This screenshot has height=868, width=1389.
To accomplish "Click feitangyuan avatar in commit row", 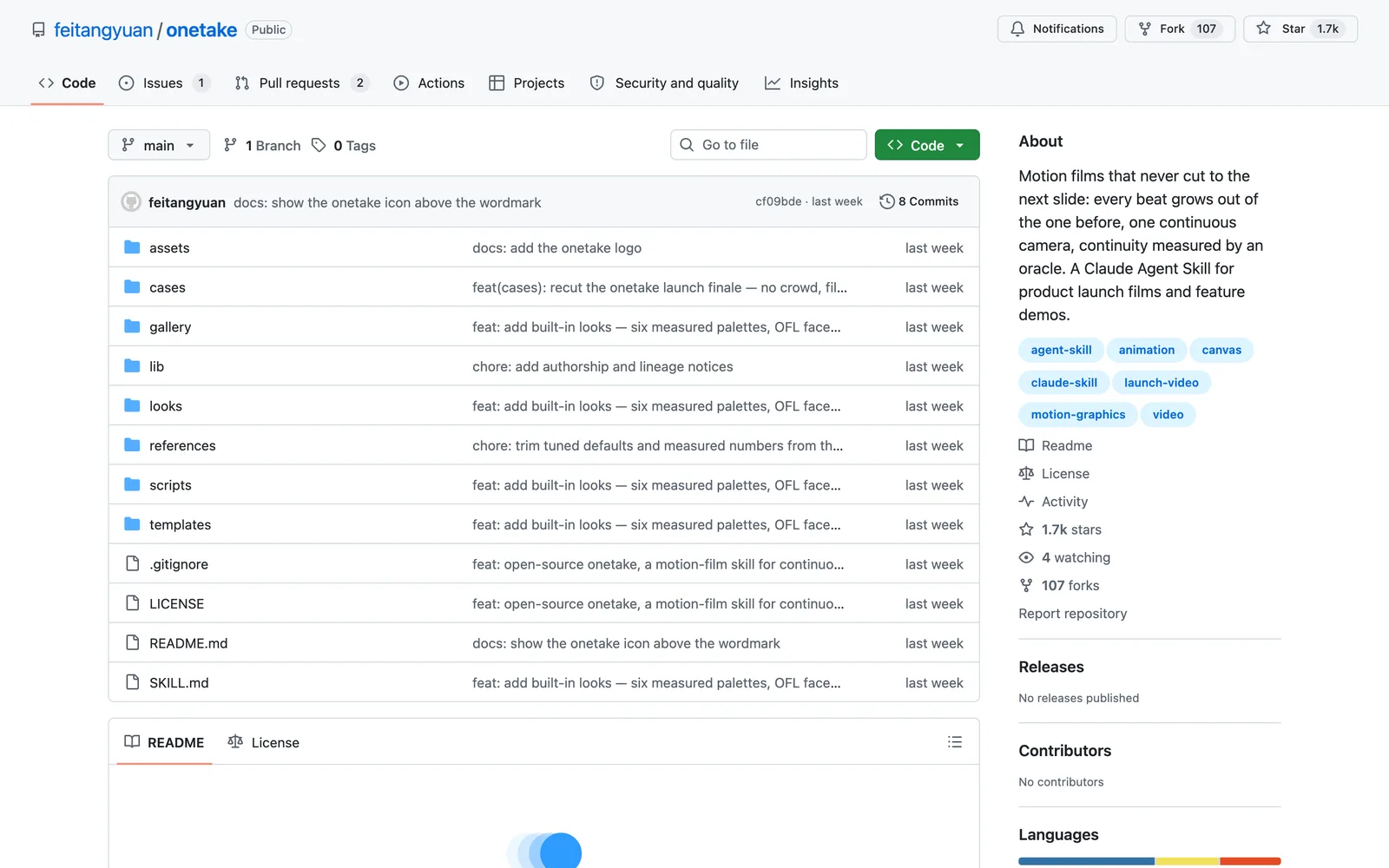I will click(131, 201).
